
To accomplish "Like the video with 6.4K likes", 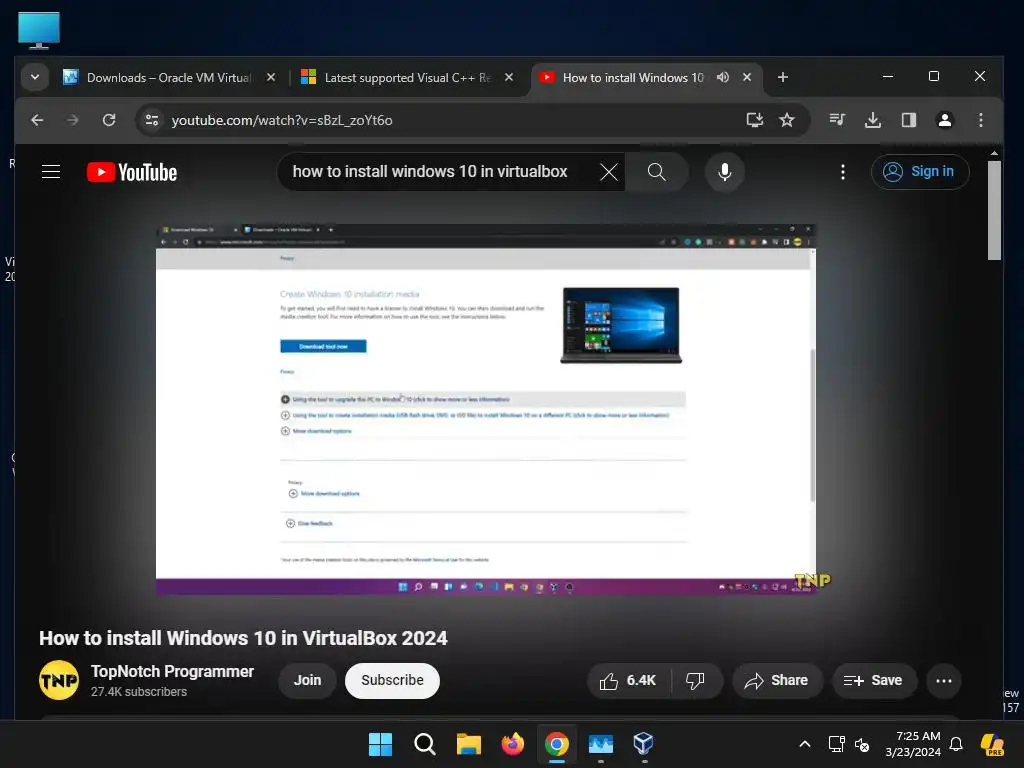I will pyautogui.click(x=628, y=680).
